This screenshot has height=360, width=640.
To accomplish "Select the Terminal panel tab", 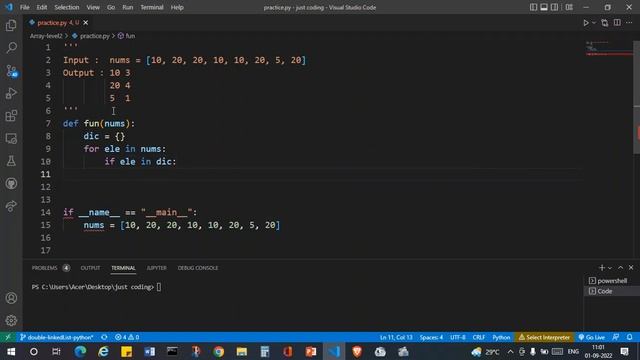I will (123, 268).
